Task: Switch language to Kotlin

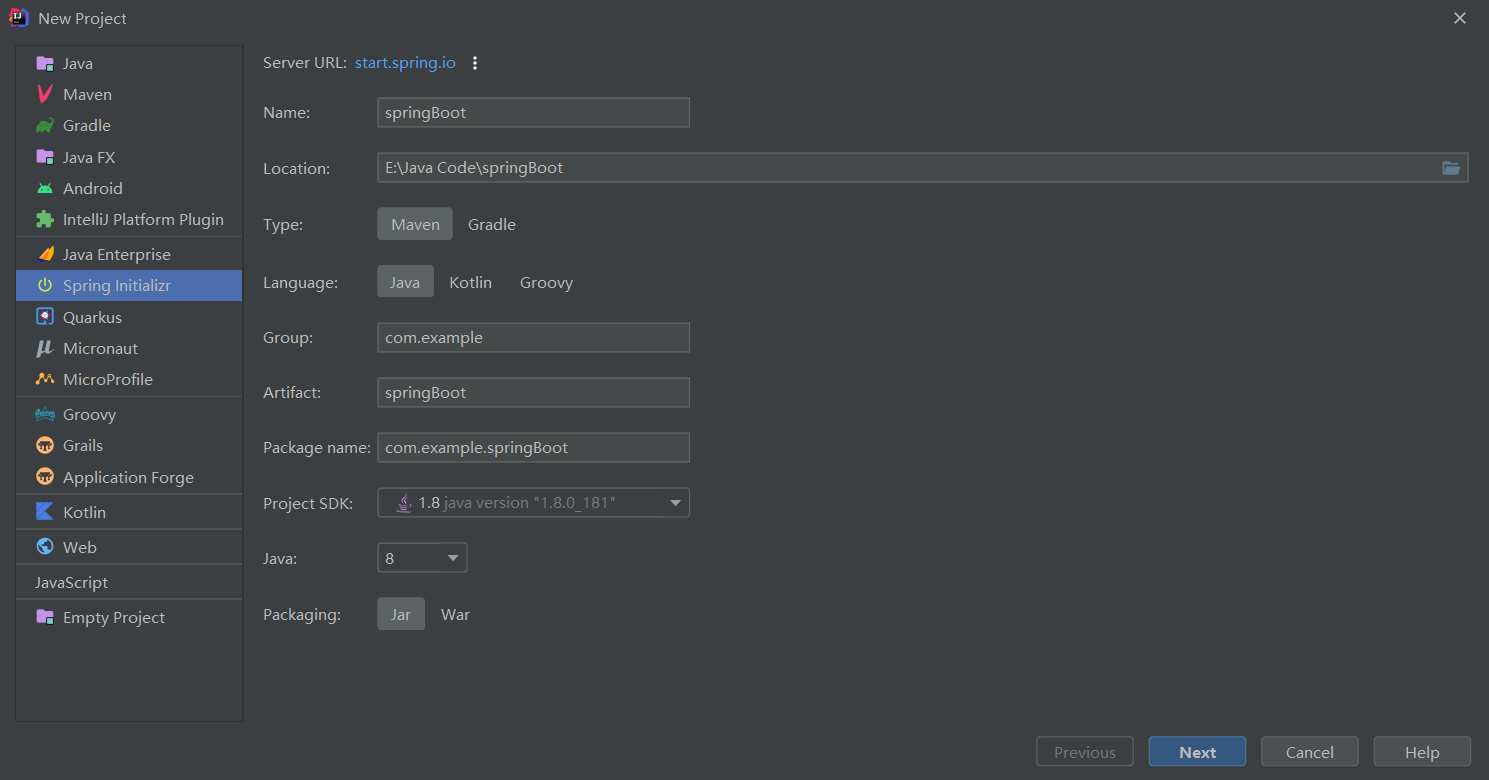Action: tap(470, 282)
